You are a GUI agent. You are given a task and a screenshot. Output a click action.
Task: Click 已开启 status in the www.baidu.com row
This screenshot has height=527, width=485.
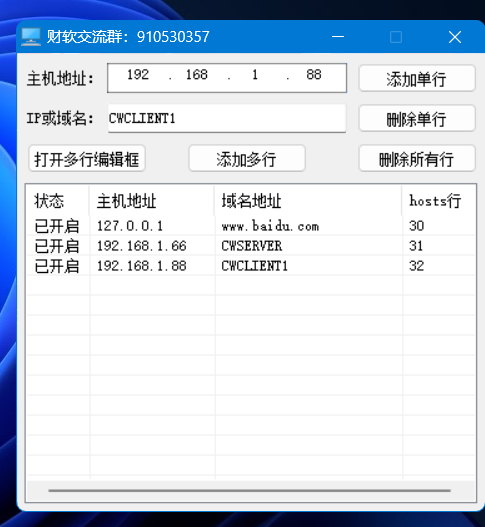tap(57, 226)
